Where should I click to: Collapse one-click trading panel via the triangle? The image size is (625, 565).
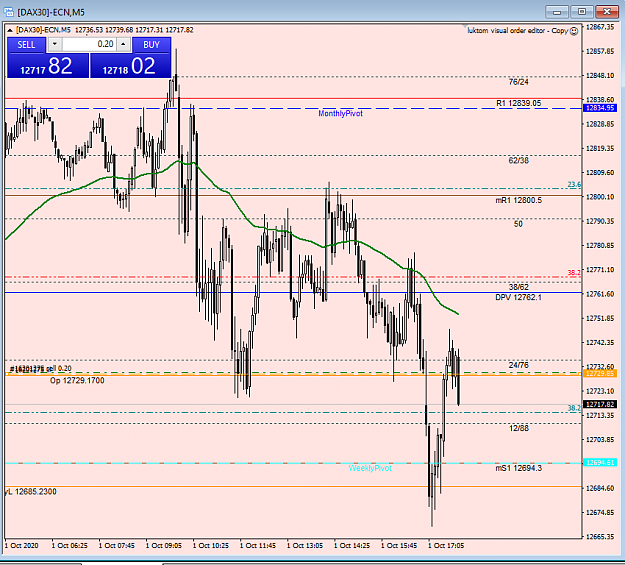point(10,30)
